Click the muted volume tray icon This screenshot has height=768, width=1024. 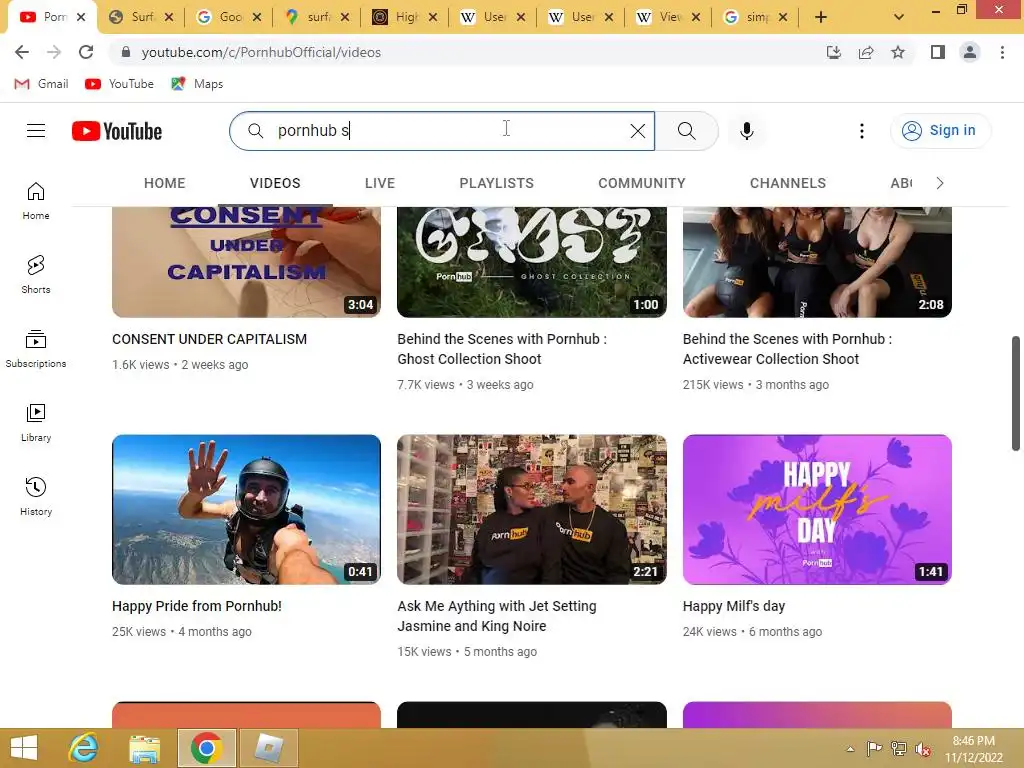(x=923, y=749)
